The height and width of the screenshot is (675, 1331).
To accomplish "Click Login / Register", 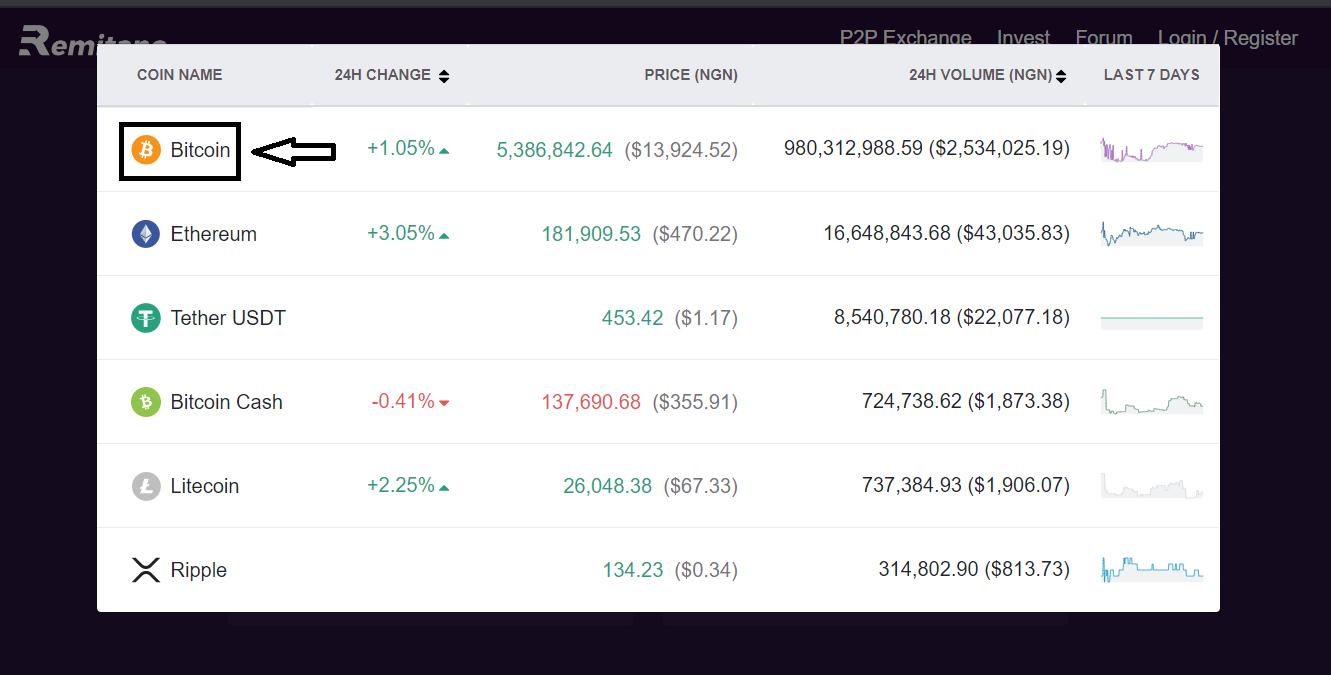I will pyautogui.click(x=1227, y=38).
